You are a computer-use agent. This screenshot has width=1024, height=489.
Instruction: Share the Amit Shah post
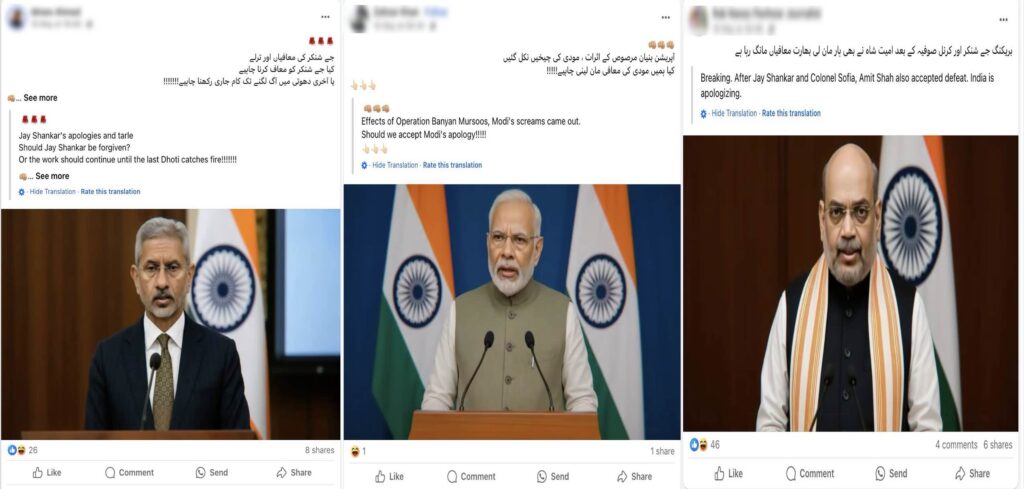[972, 473]
